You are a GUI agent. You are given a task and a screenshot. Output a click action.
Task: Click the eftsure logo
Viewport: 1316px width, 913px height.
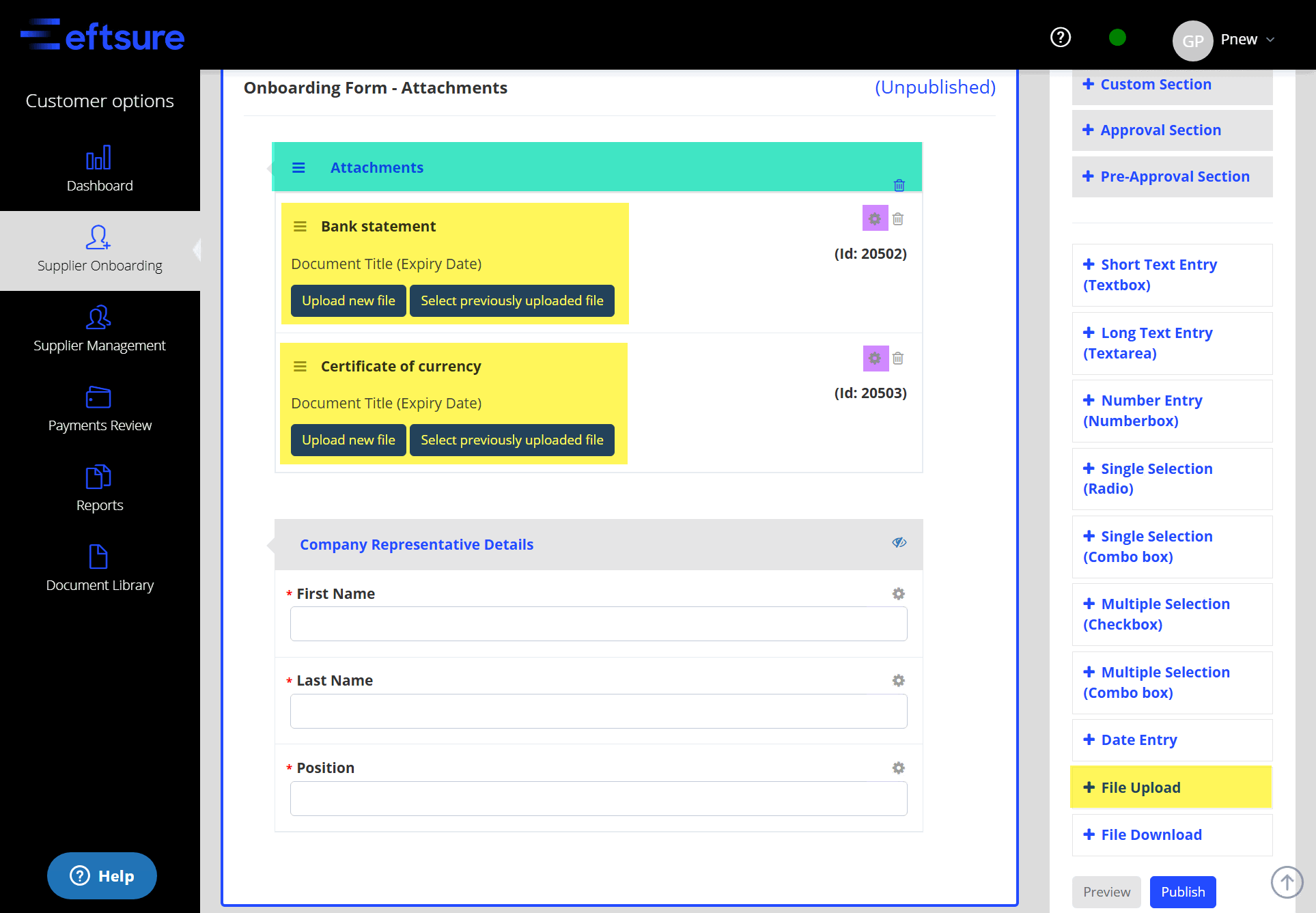(x=102, y=36)
